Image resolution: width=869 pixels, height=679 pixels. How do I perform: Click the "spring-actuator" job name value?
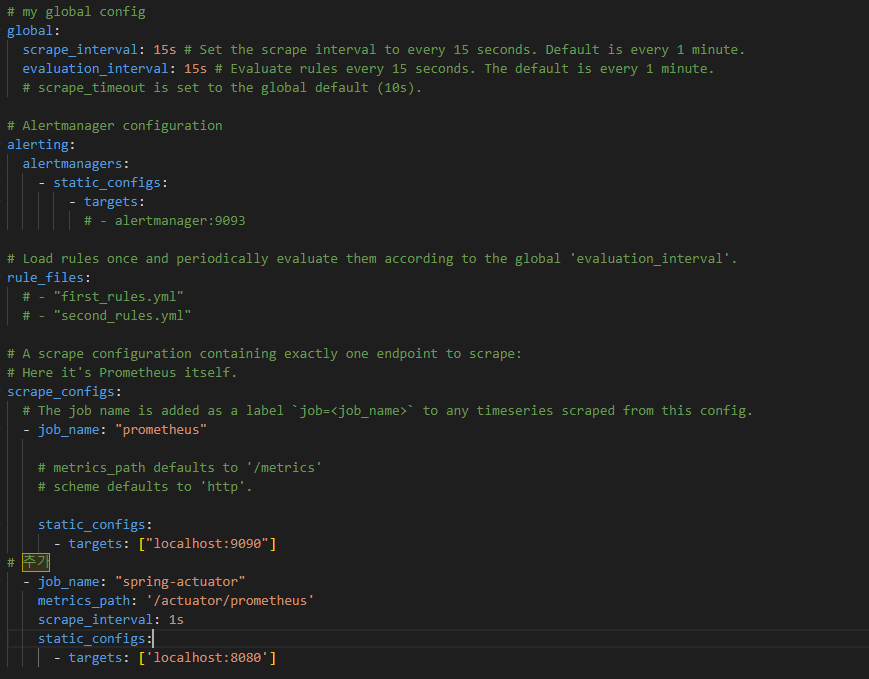[180, 582]
